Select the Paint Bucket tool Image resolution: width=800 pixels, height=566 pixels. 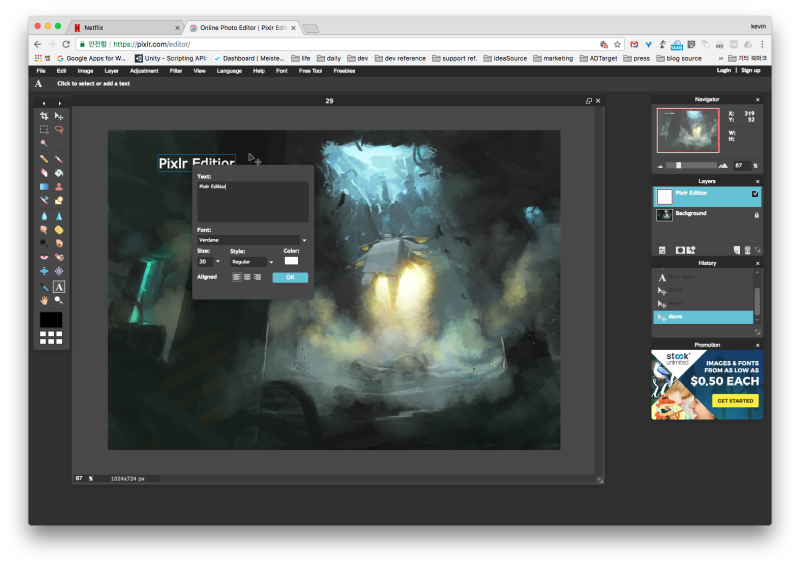[x=59, y=173]
